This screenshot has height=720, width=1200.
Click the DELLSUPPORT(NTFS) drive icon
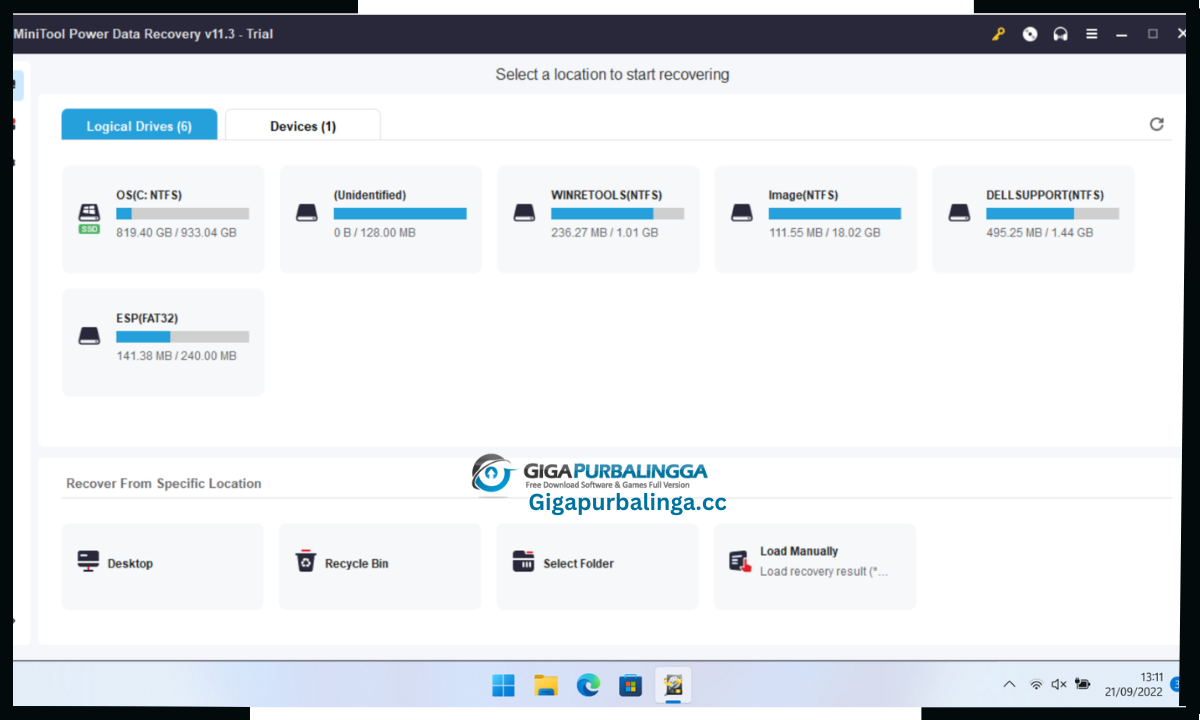coord(959,213)
